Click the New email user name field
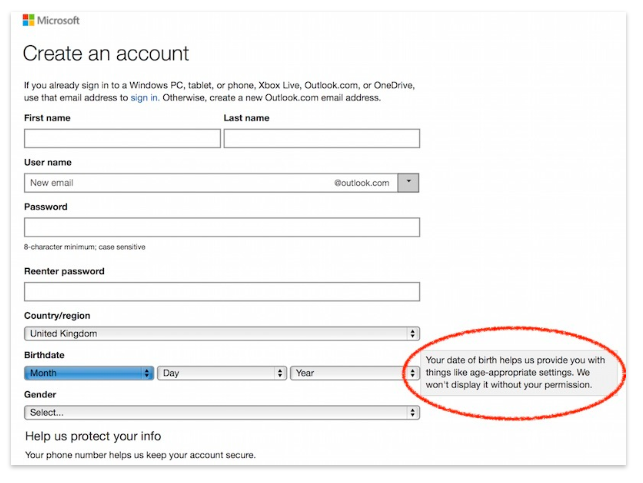The width and height of the screenshot is (643, 483). coord(211,183)
